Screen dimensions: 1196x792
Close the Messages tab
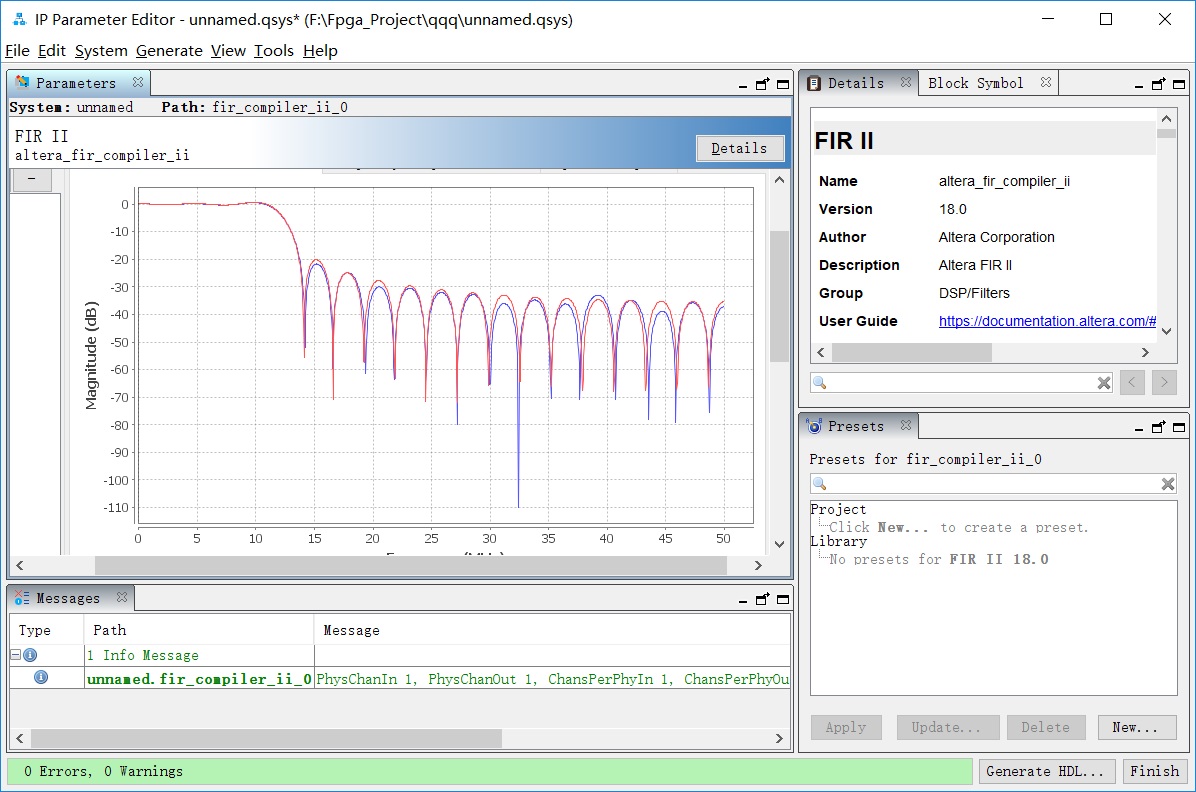(x=121, y=597)
